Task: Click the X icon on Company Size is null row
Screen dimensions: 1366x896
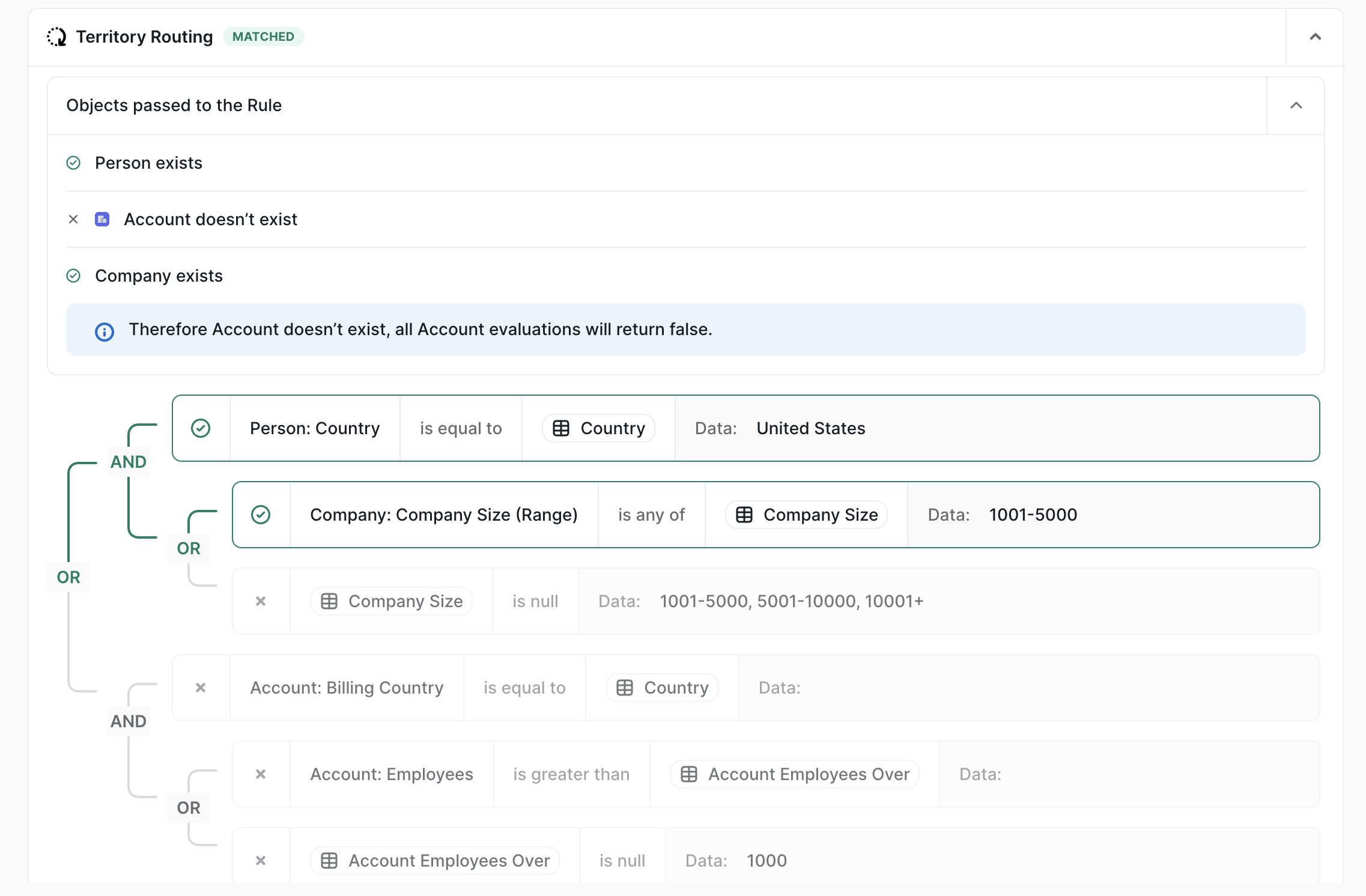Action: tap(261, 601)
